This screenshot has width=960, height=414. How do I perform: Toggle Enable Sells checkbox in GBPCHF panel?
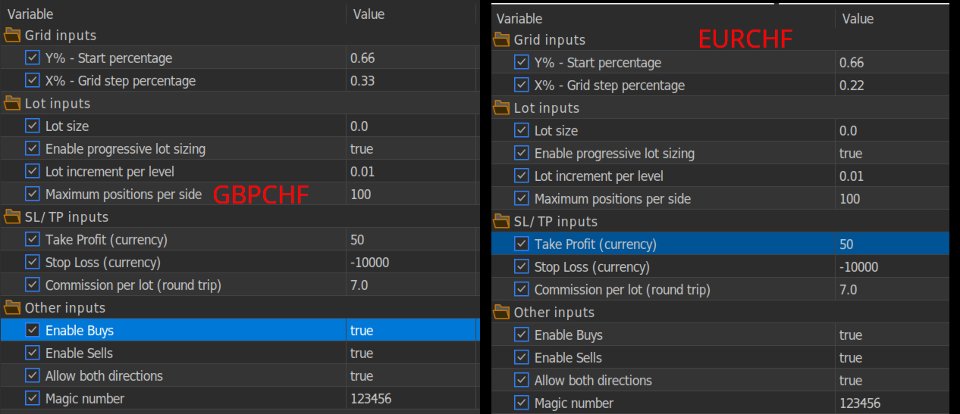[32, 353]
